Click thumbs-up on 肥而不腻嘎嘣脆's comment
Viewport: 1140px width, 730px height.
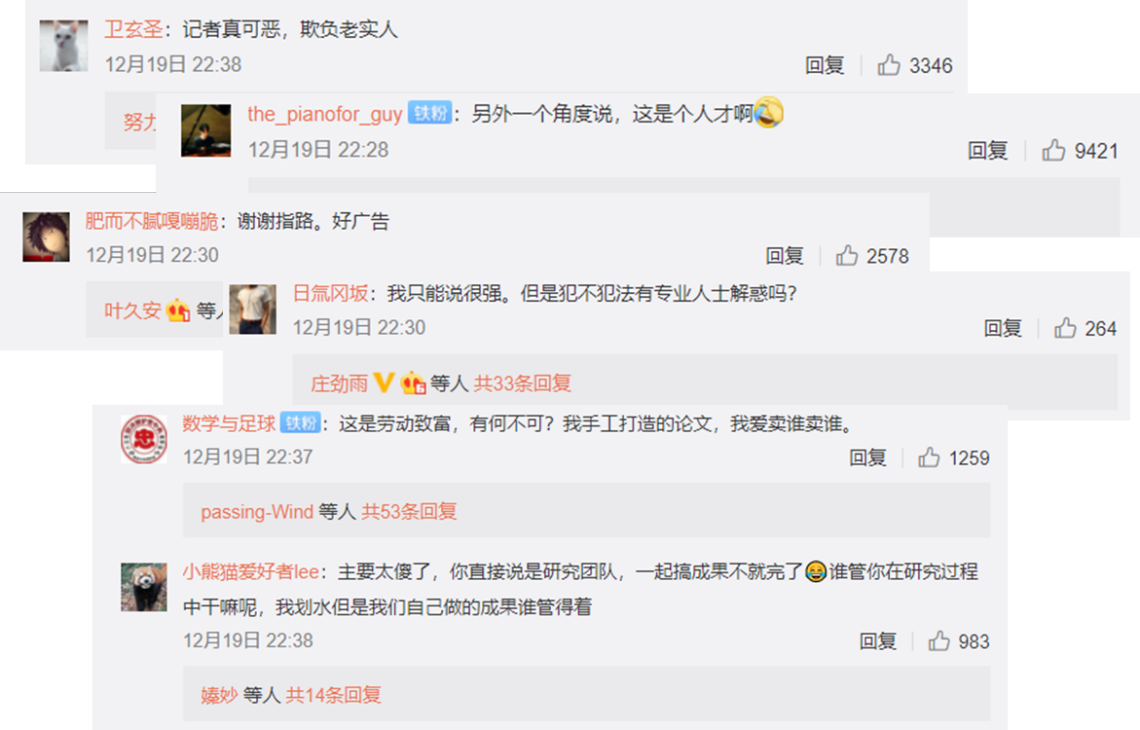pyautogui.click(x=846, y=255)
